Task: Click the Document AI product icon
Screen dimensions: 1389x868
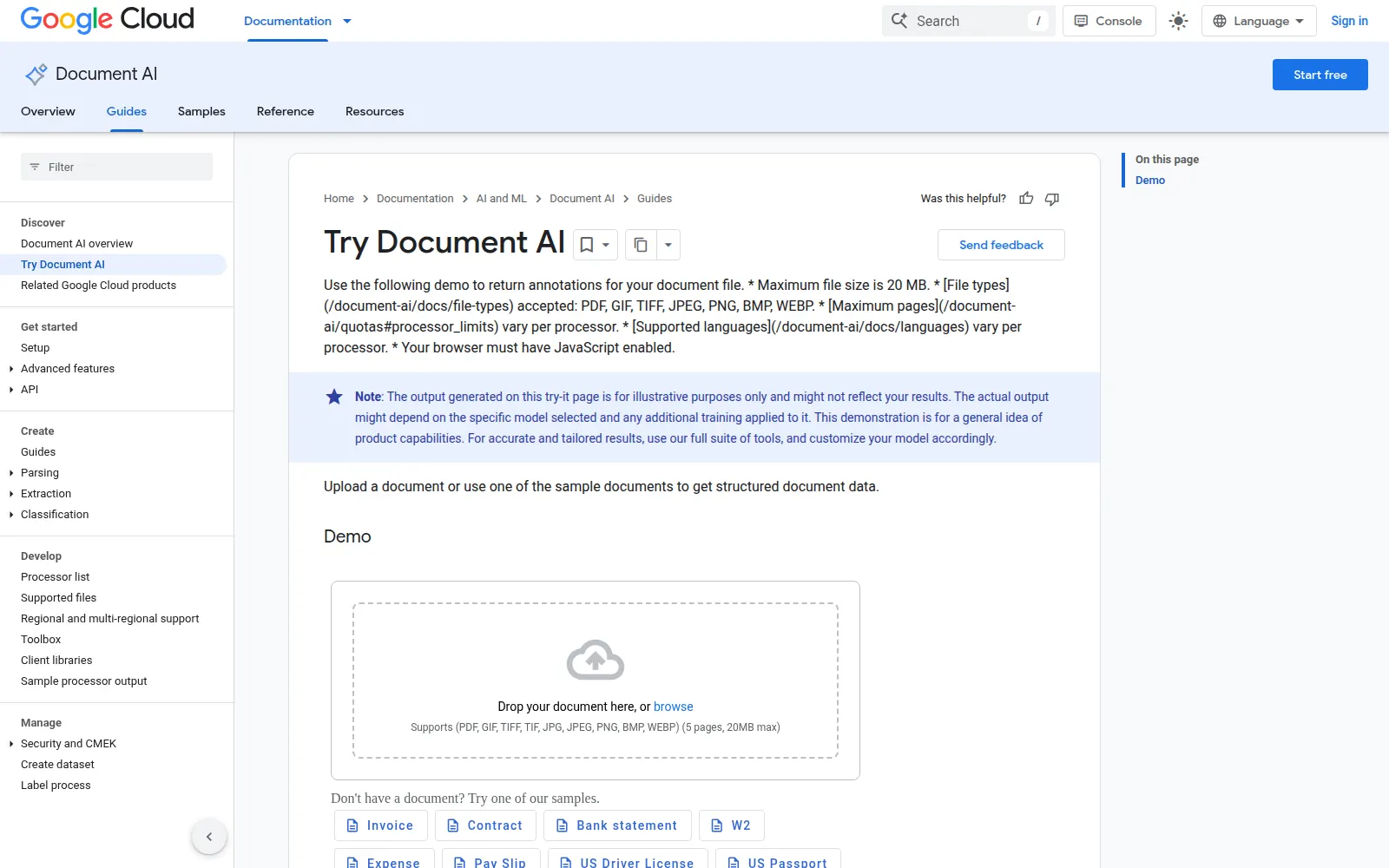Action: 36,75
